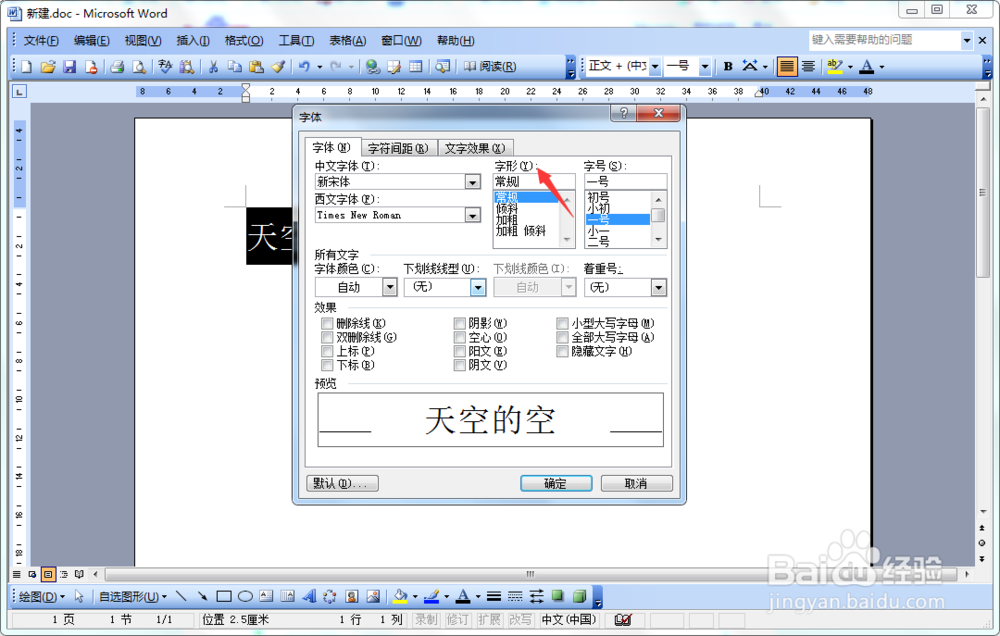
Task: Run spelling and grammar check icon
Action: 165,66
